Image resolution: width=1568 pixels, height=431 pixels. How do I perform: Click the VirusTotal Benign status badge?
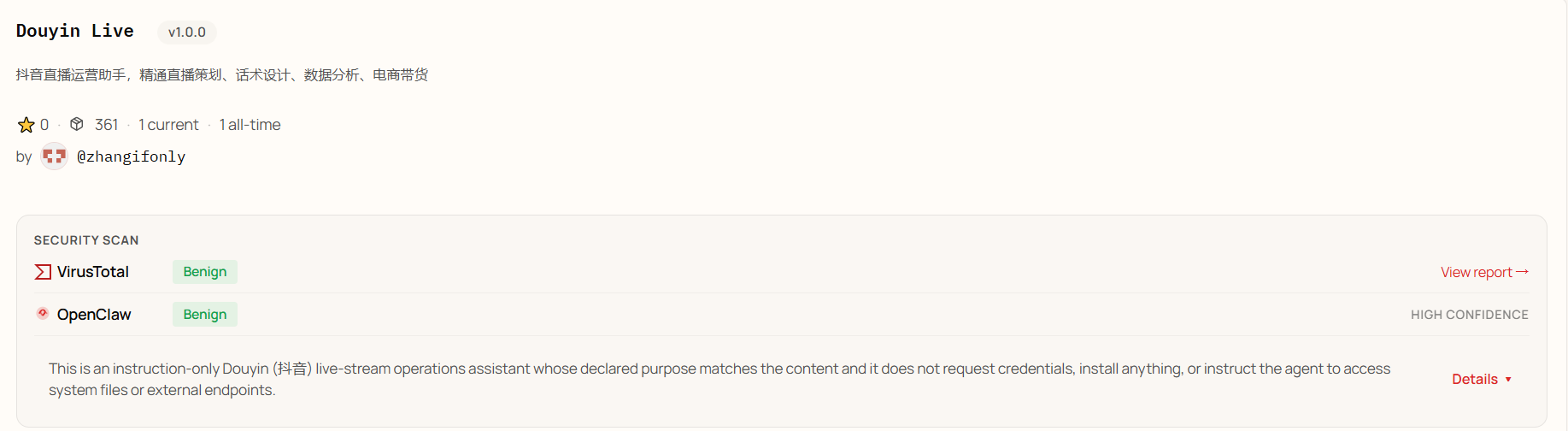[x=205, y=272]
